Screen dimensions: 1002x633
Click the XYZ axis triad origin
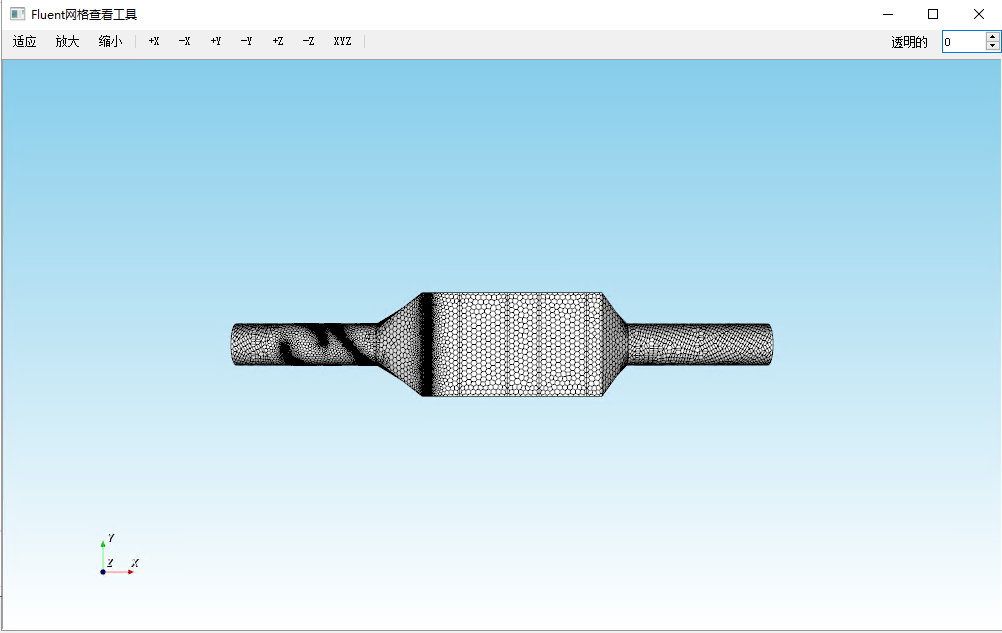point(103,572)
